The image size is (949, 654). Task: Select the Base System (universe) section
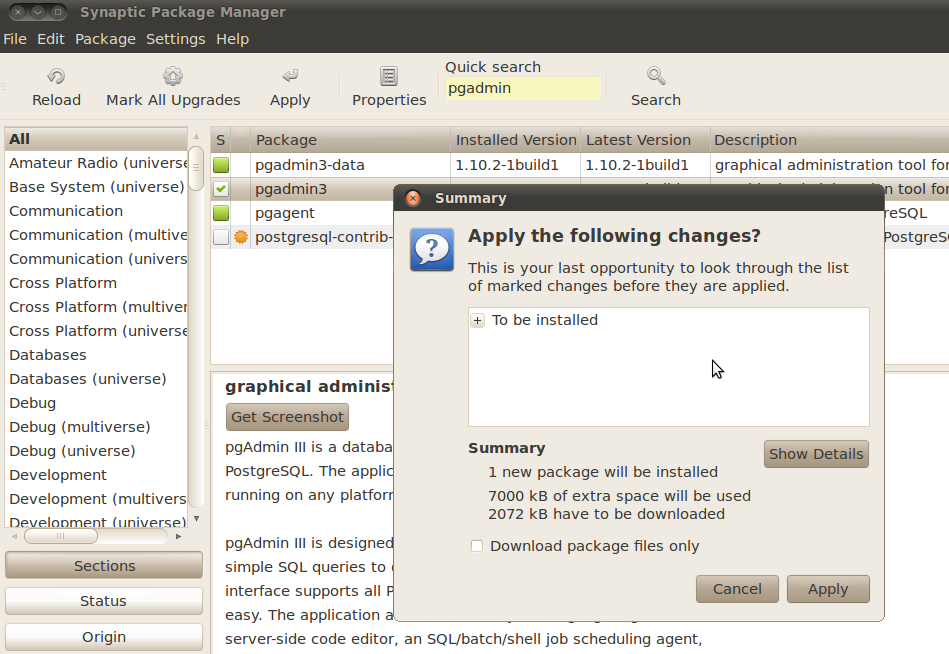[96, 187]
